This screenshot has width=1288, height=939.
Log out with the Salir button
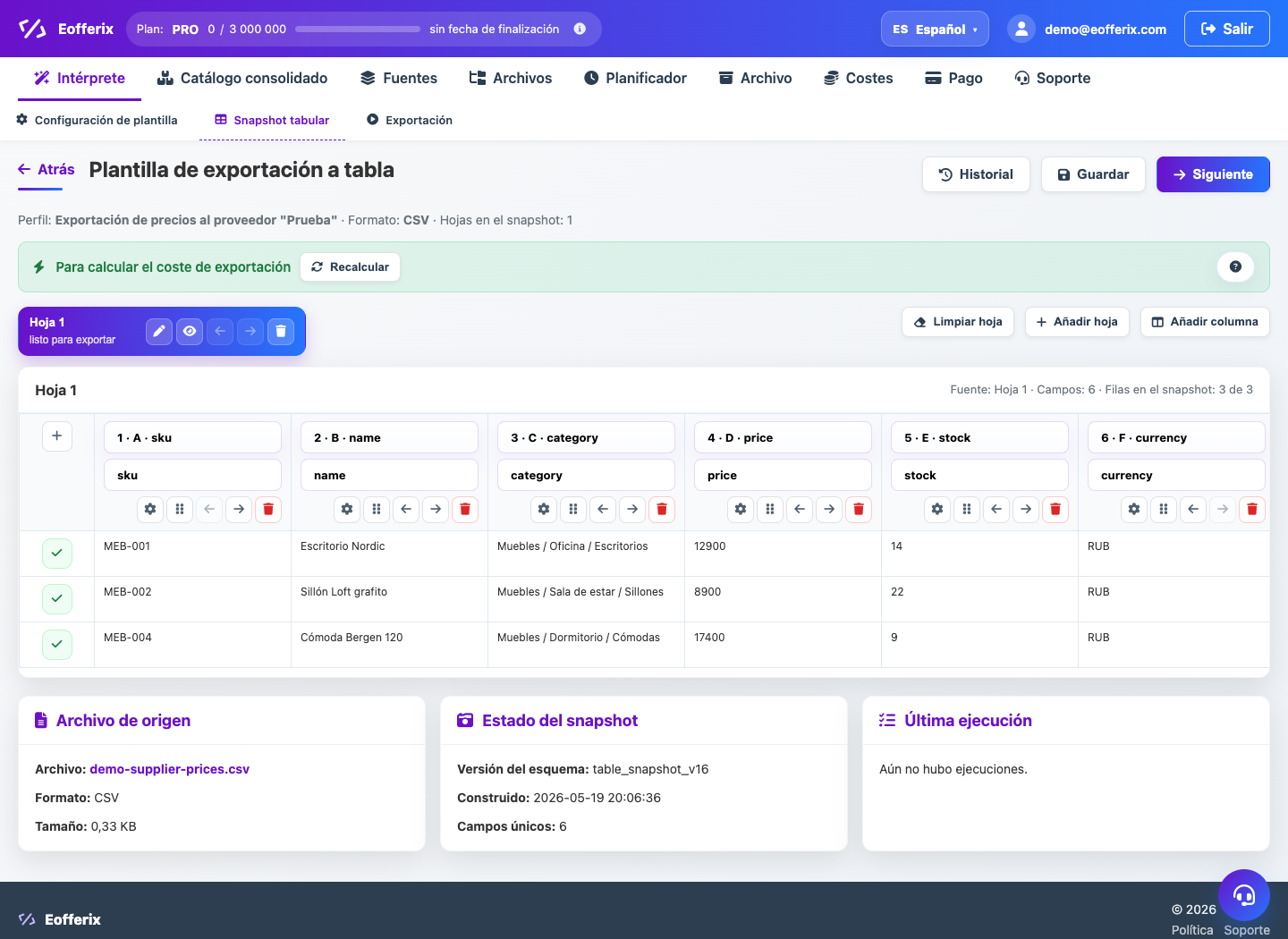pos(1227,29)
